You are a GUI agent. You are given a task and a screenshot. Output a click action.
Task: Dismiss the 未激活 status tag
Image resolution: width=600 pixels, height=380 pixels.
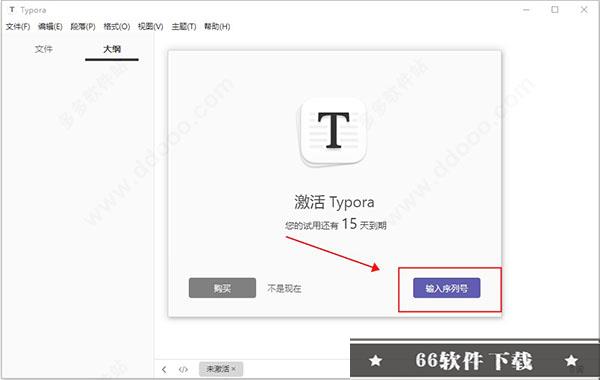[233, 369]
